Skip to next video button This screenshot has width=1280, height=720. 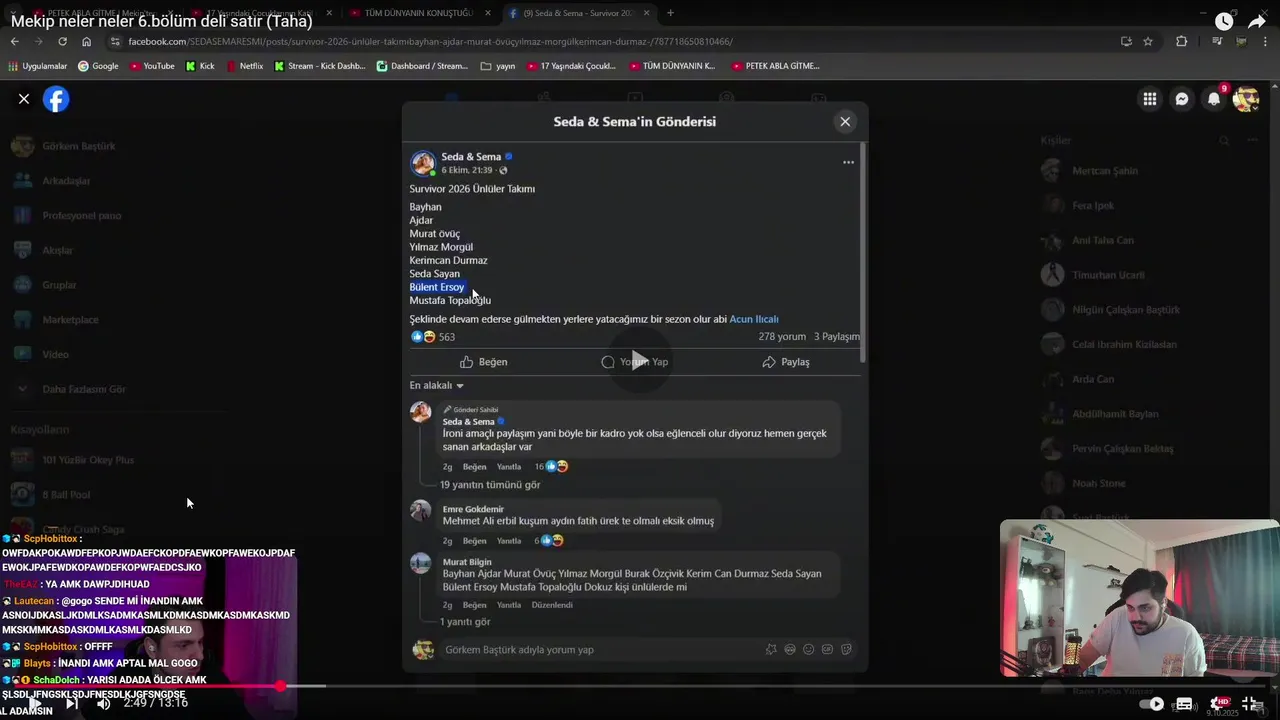coord(72,703)
